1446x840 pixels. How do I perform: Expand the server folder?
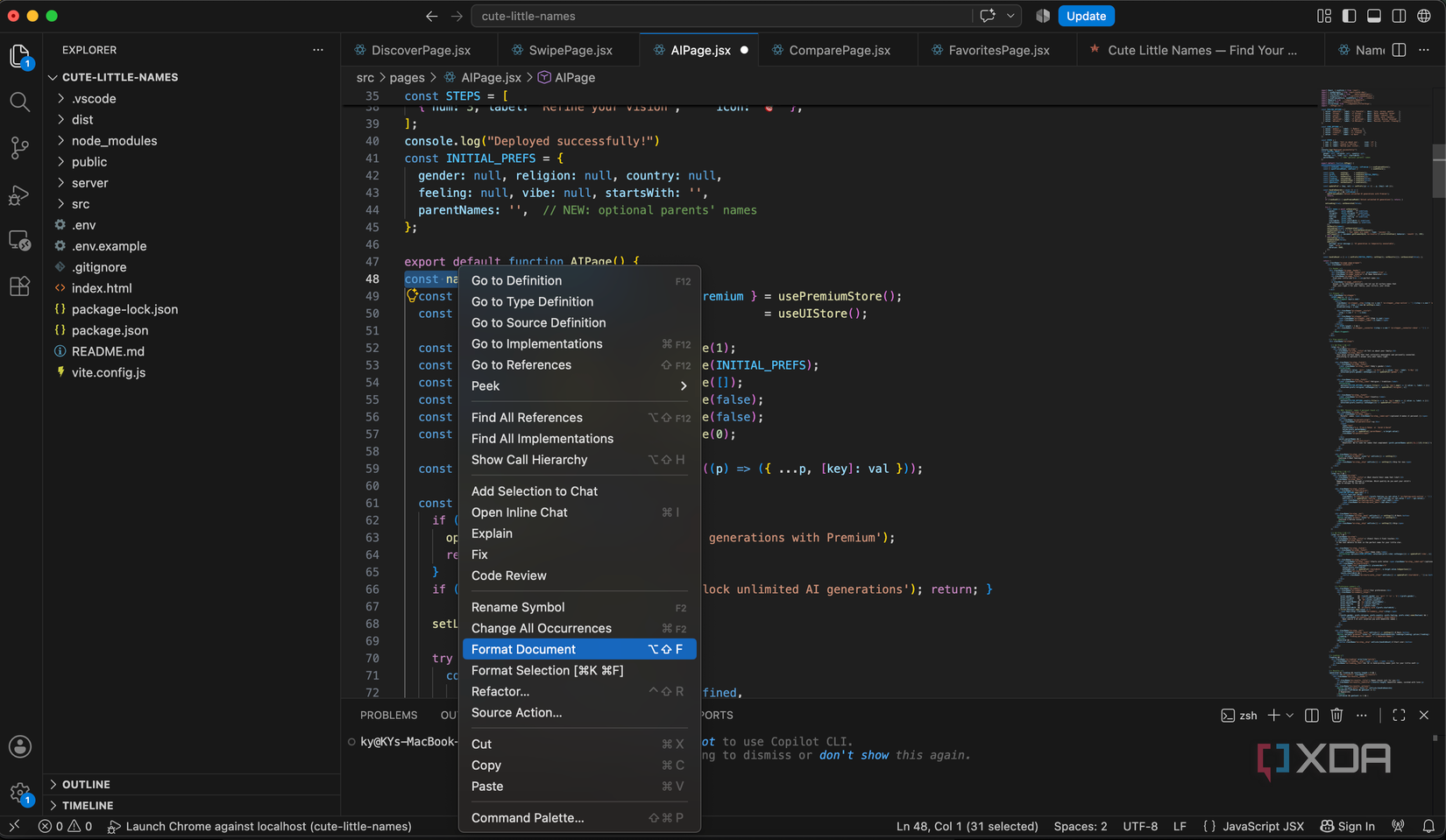click(89, 182)
